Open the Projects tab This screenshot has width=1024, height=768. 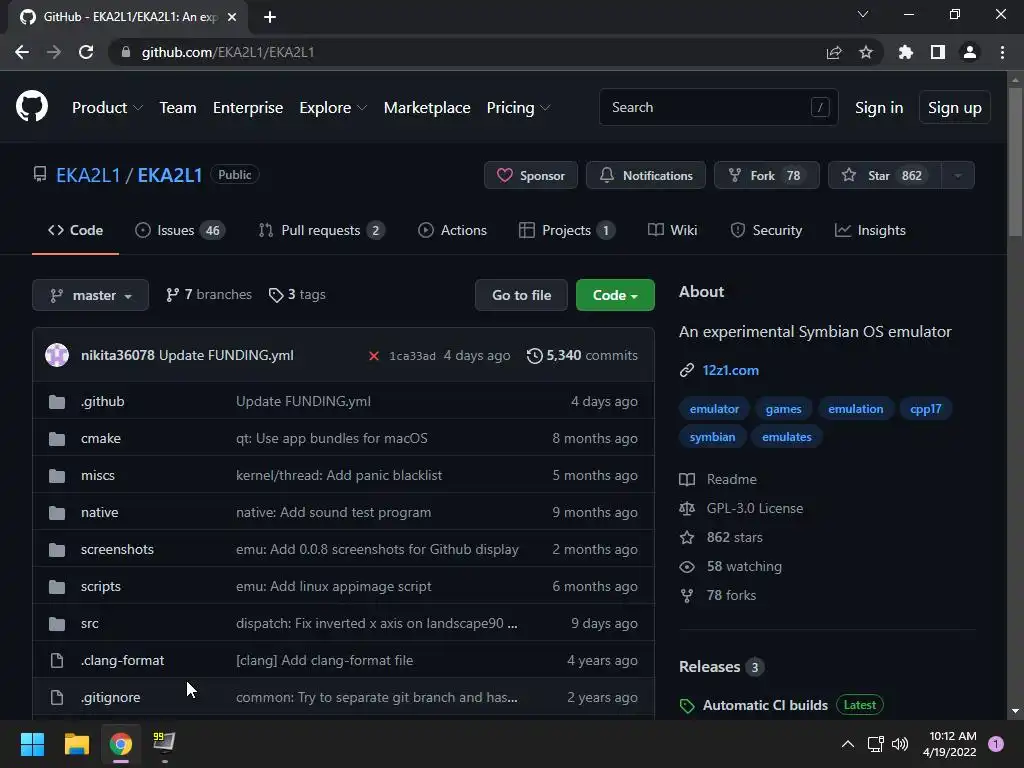(566, 231)
